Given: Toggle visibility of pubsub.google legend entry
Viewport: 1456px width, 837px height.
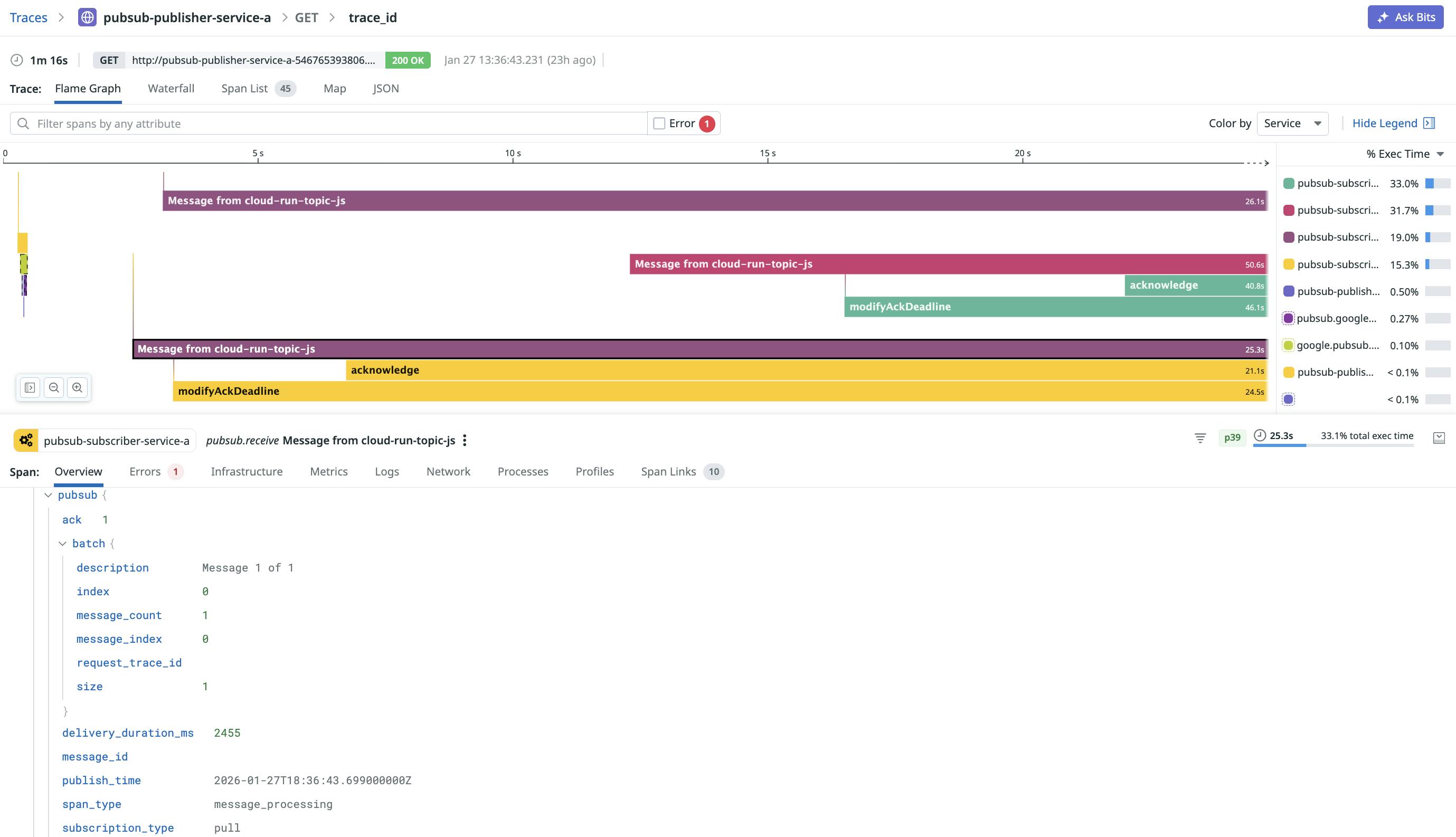Looking at the screenshot, I should (1288, 318).
